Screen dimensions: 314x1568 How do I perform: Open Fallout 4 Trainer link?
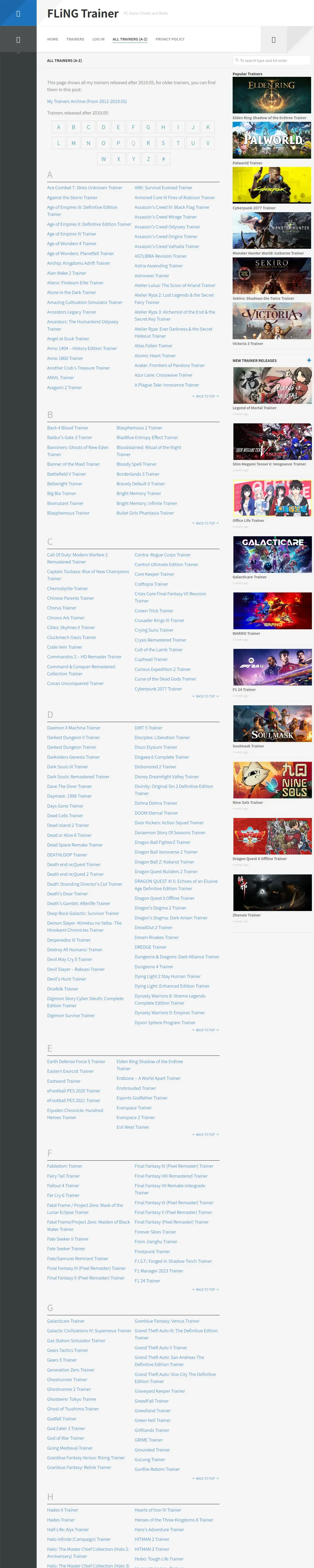point(63,1185)
